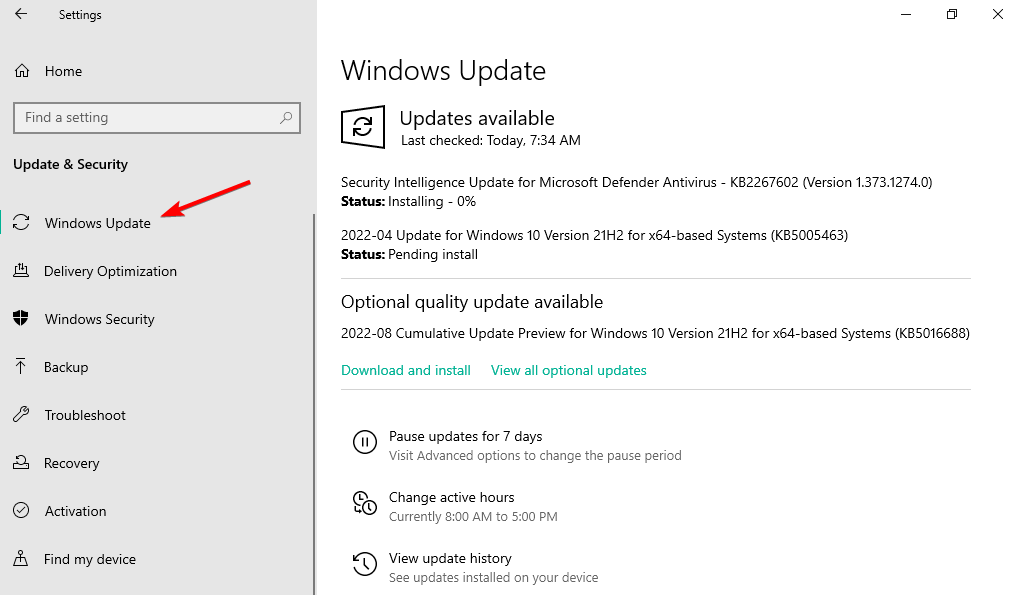1016x595 pixels.
Task: Open Find my device settings
Action: point(90,559)
